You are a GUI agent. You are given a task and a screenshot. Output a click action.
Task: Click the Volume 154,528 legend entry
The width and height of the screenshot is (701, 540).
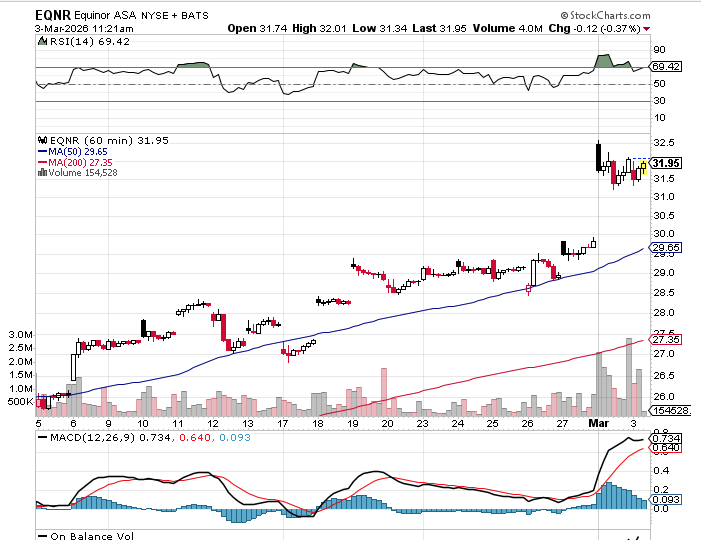83,173
